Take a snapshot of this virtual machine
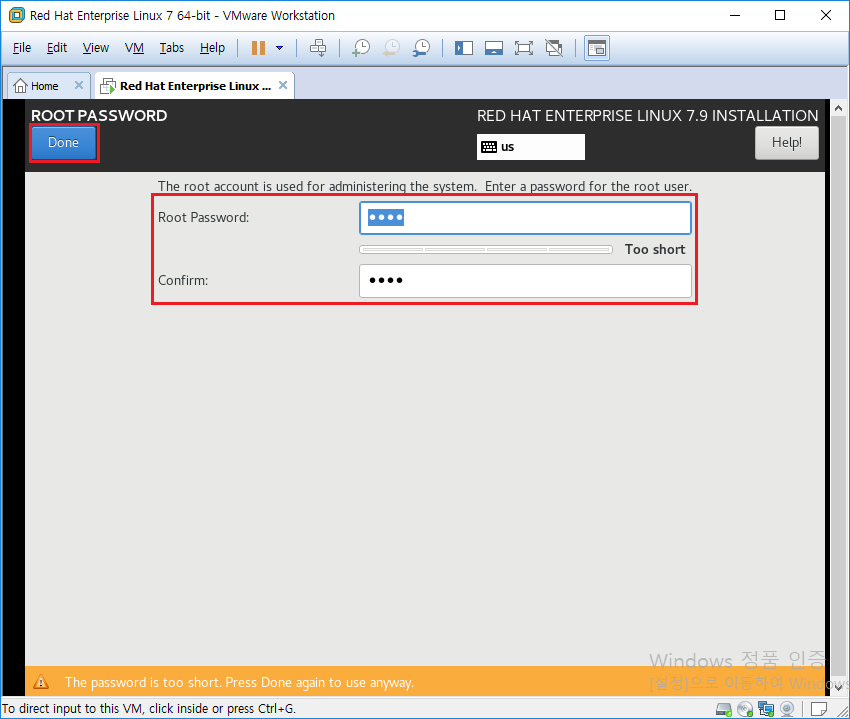The height and width of the screenshot is (719, 850). 361,48
